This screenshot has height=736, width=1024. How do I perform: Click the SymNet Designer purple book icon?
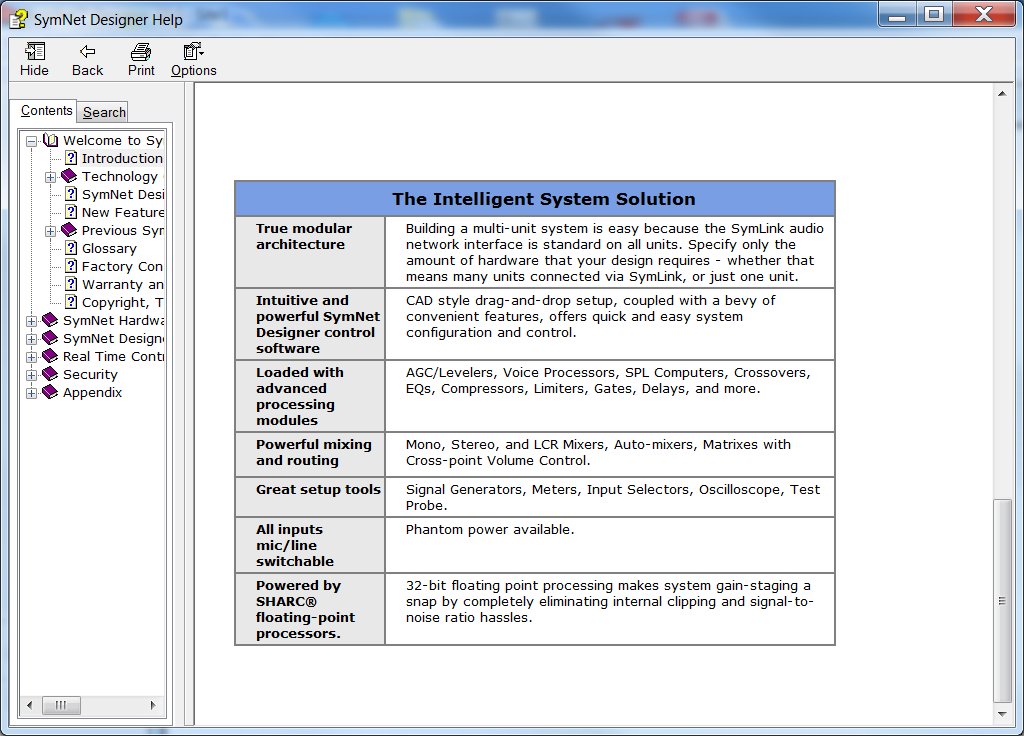point(50,338)
